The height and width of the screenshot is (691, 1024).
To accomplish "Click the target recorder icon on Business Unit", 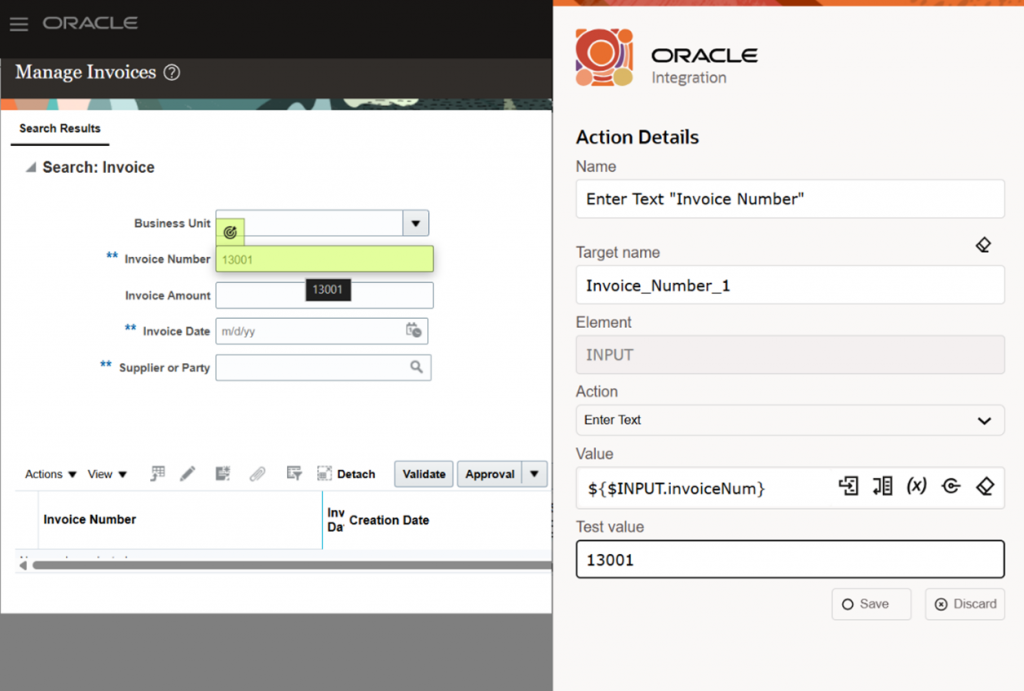I will tap(230, 232).
